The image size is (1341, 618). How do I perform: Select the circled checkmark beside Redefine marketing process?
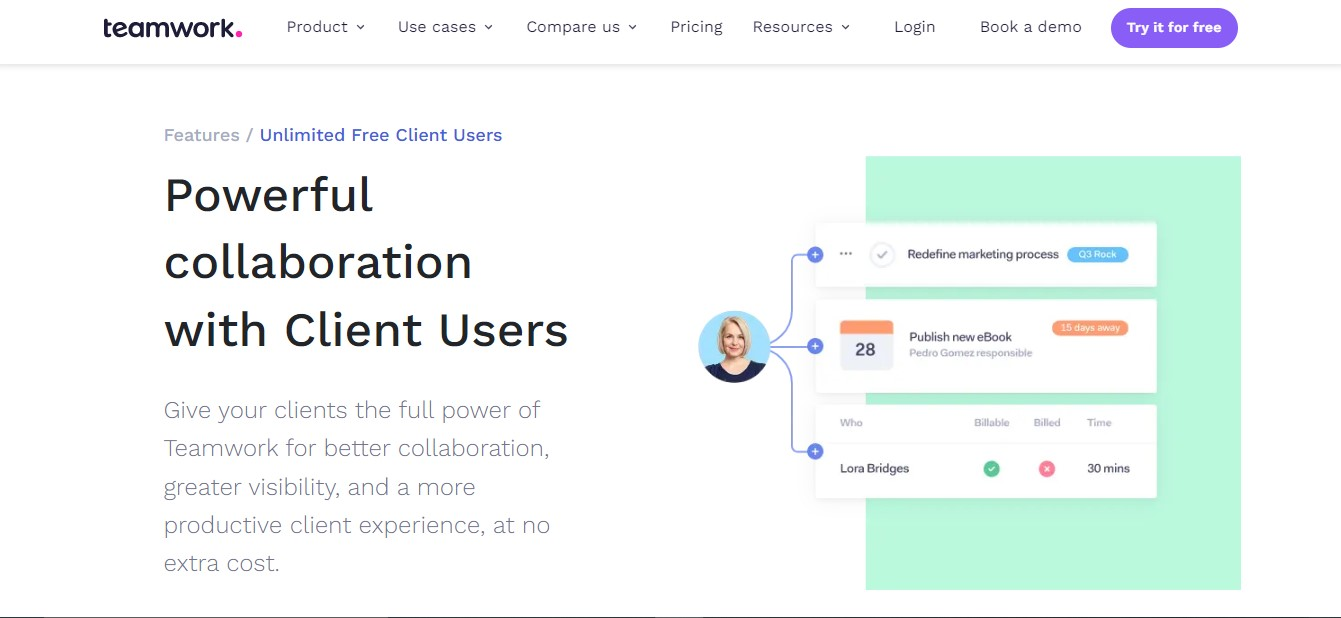(x=881, y=254)
